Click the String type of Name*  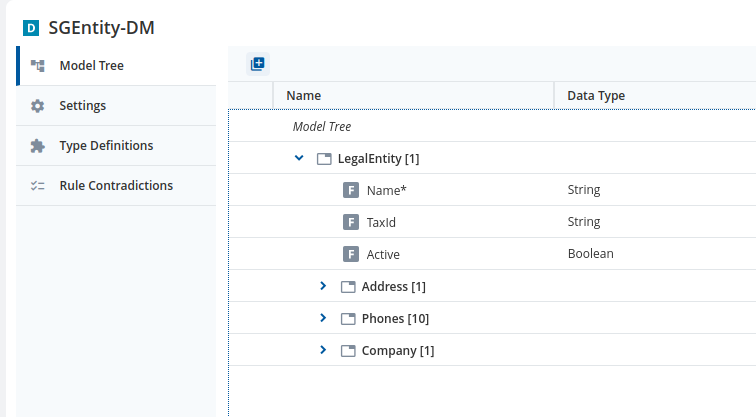[x=584, y=190]
